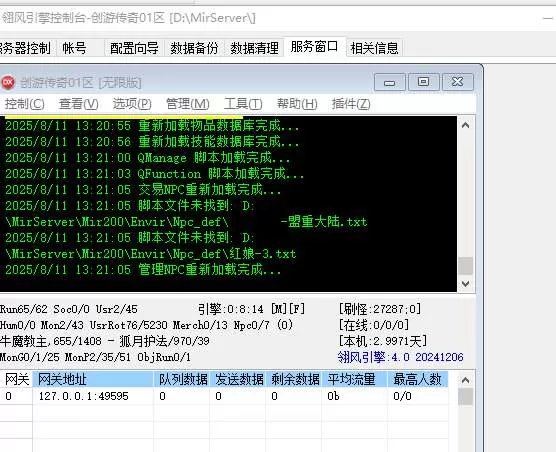Click log line 管理NPC重新加载完成
The height and width of the screenshot is (452, 556).
(x=143, y=270)
